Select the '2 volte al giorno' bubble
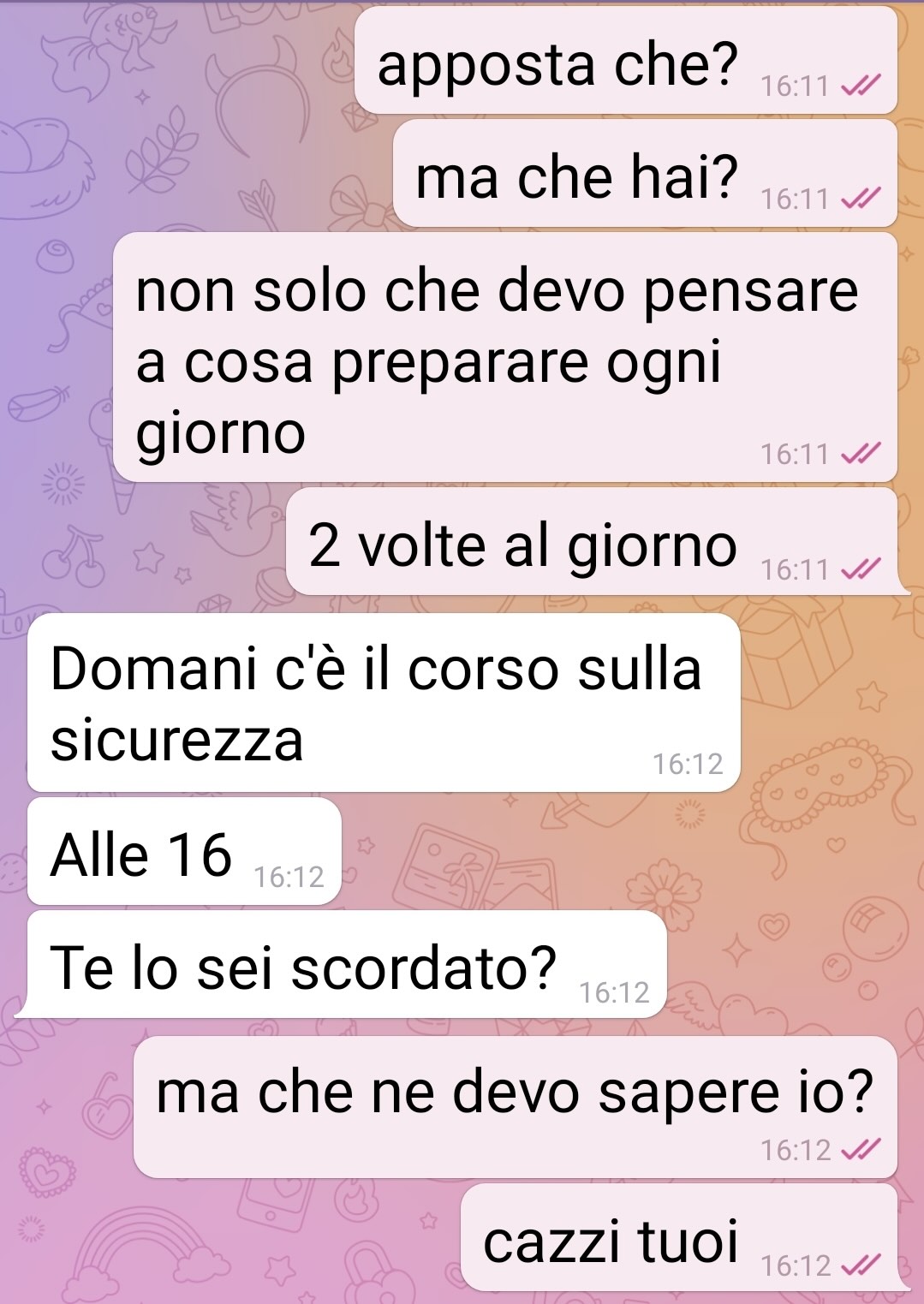924x1304 pixels. pyautogui.click(x=592, y=542)
